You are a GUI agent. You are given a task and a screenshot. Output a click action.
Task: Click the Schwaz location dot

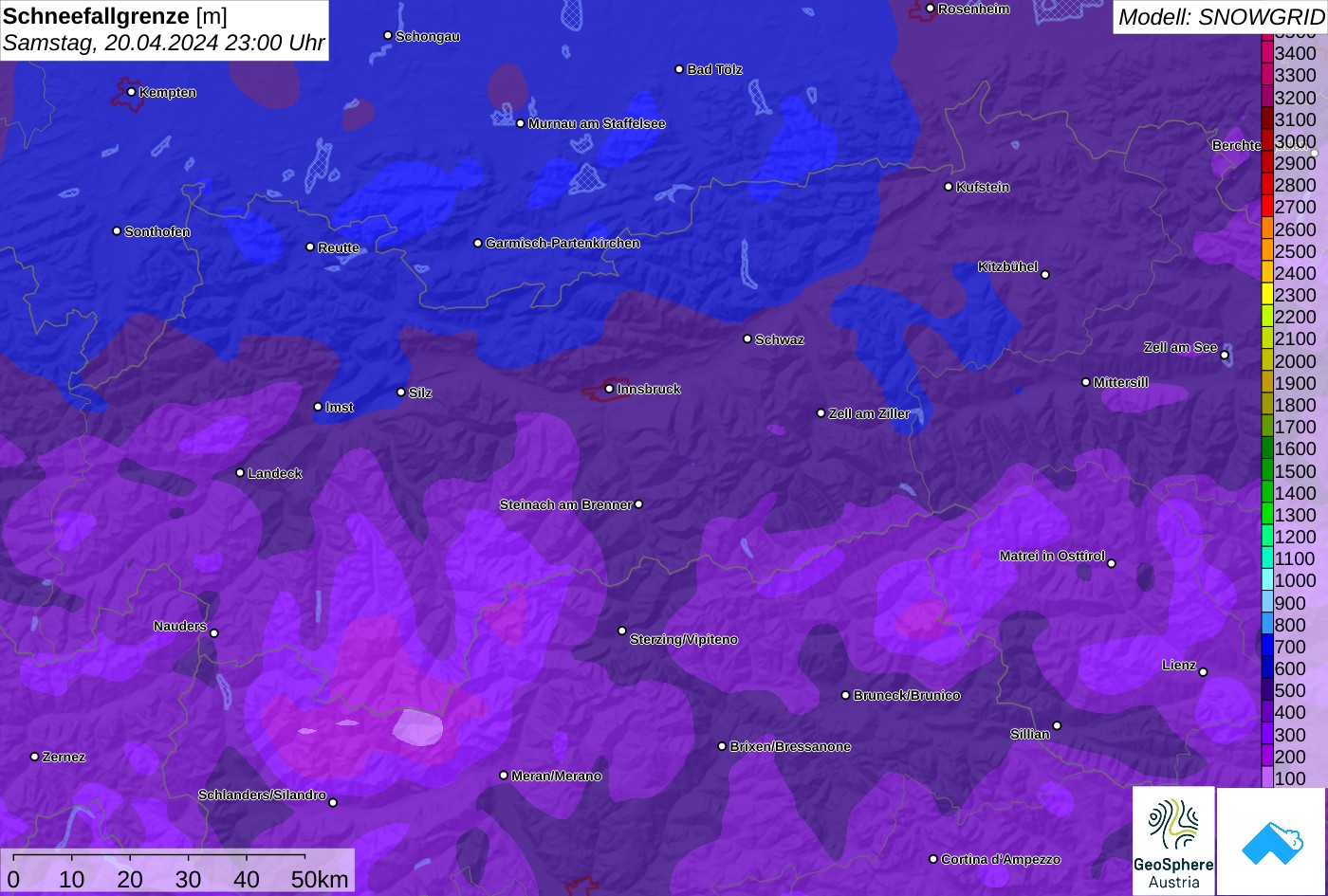(x=747, y=338)
